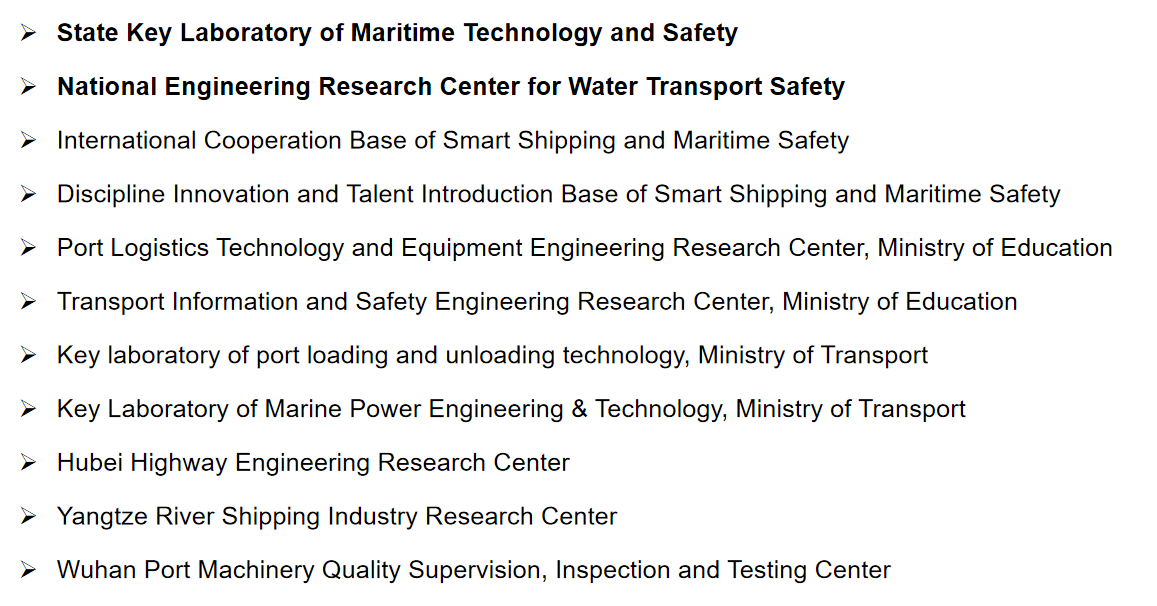Viewport: 1157px width, 606px height.
Task: Click the State Key Laboratory of Maritime Technology heading
Action: [x=397, y=33]
